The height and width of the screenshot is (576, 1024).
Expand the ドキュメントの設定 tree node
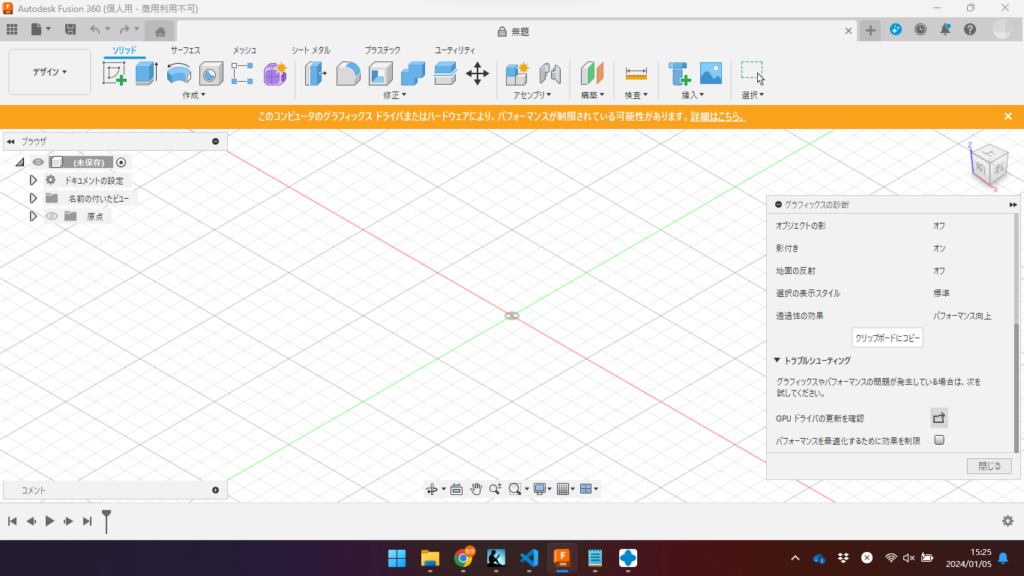point(33,180)
